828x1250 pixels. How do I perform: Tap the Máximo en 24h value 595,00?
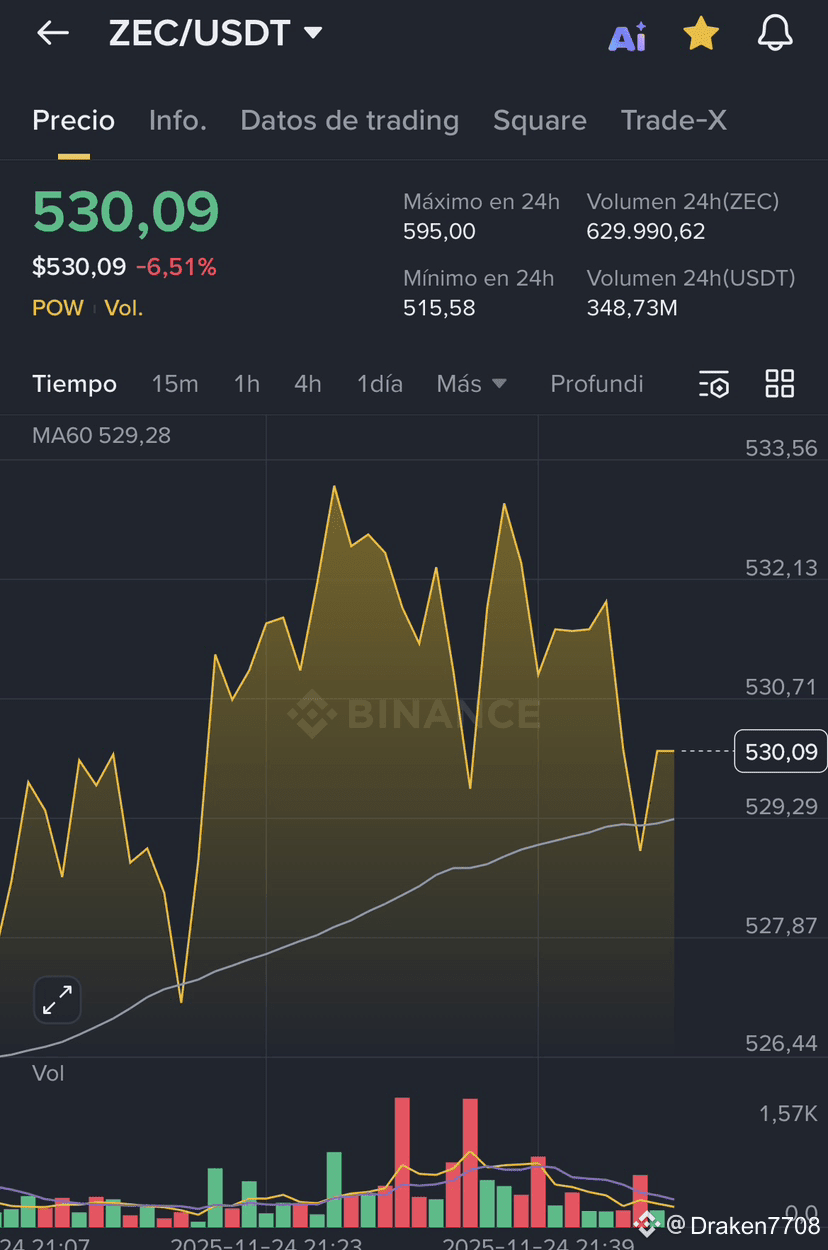click(x=439, y=232)
